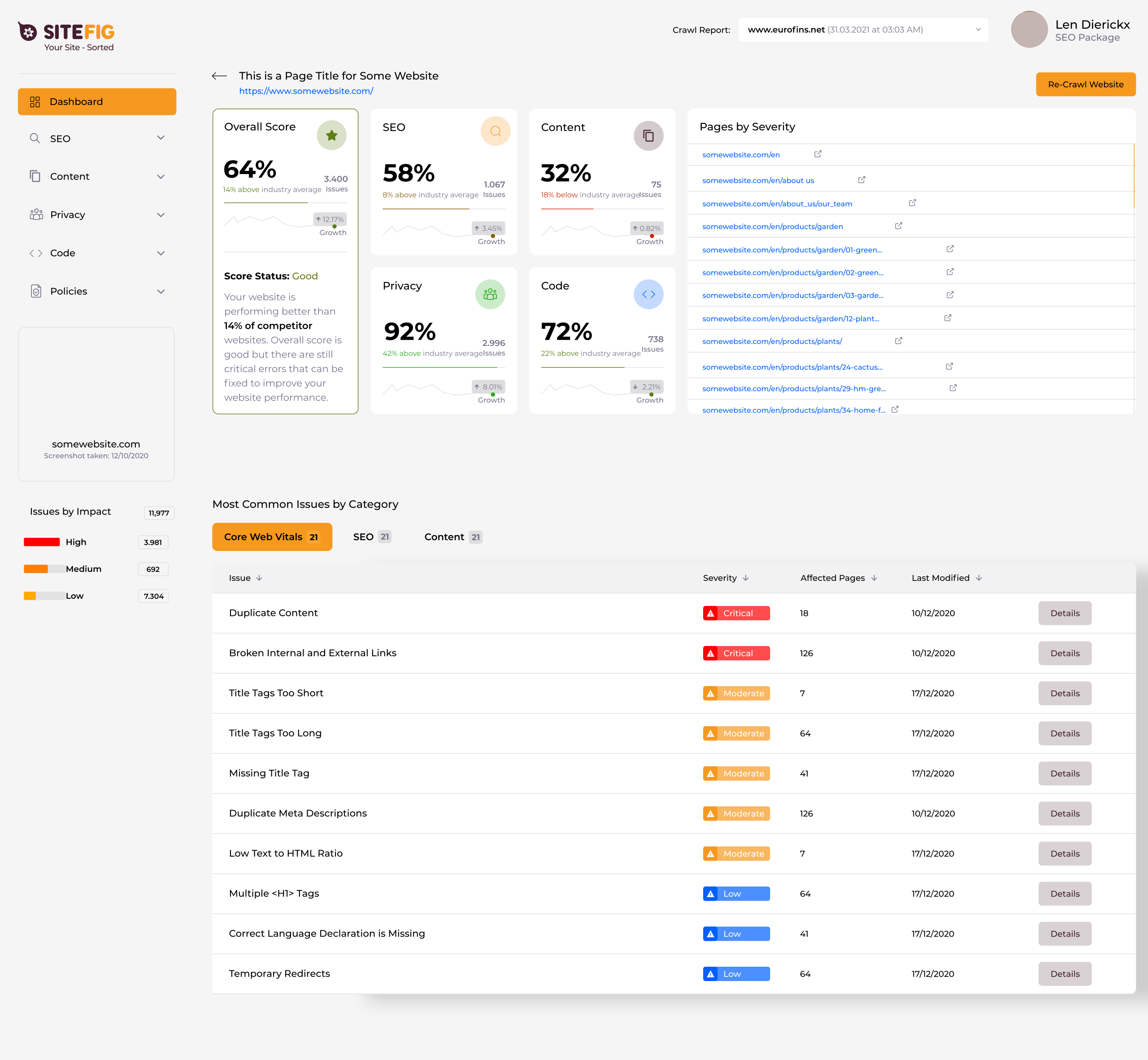This screenshot has width=1148, height=1060.
Task: Sort the table by Affected Pages column
Action: tap(838, 578)
